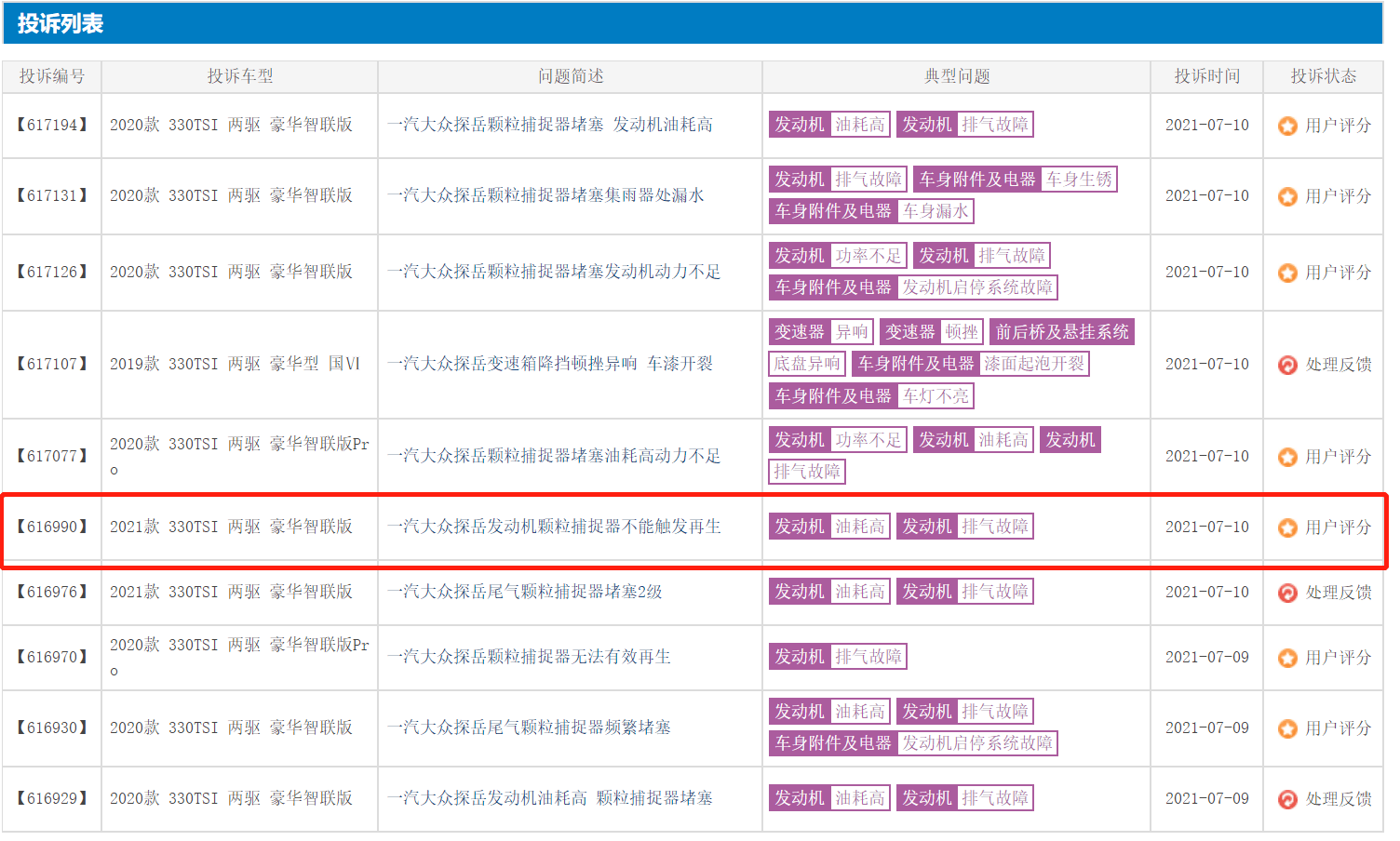
Task: Open complaint number 616970
Action: 52,657
